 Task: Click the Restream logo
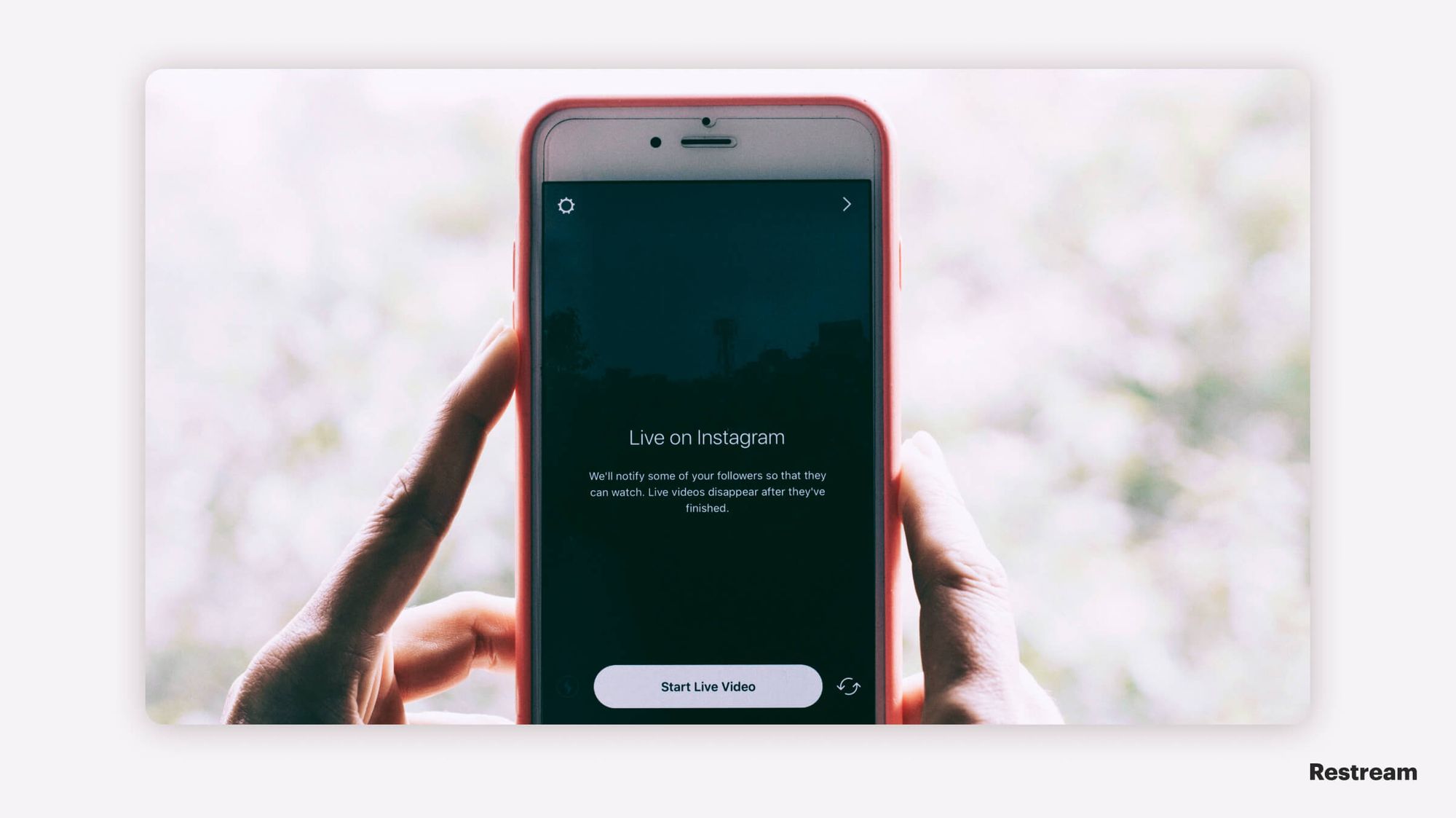(x=1363, y=769)
